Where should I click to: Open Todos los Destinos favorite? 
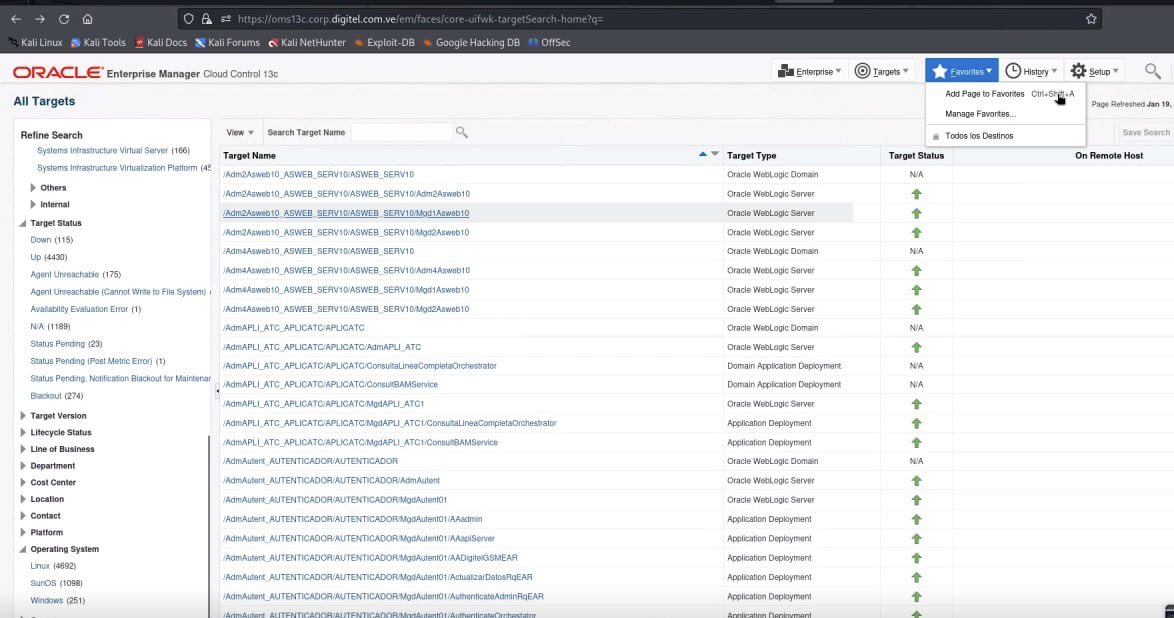pyautogui.click(x=979, y=136)
